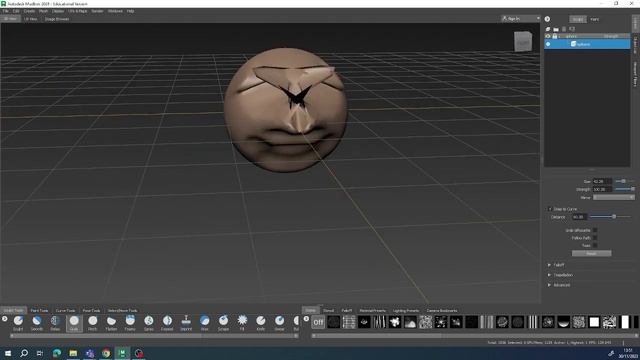The image size is (640, 360).
Task: Select the Grab brush tool
Action: (x=74, y=322)
